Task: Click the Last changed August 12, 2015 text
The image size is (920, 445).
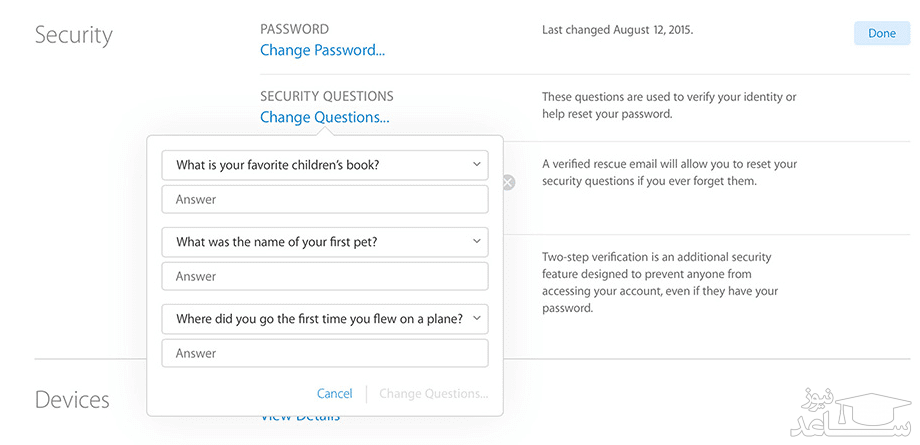Action: point(617,30)
